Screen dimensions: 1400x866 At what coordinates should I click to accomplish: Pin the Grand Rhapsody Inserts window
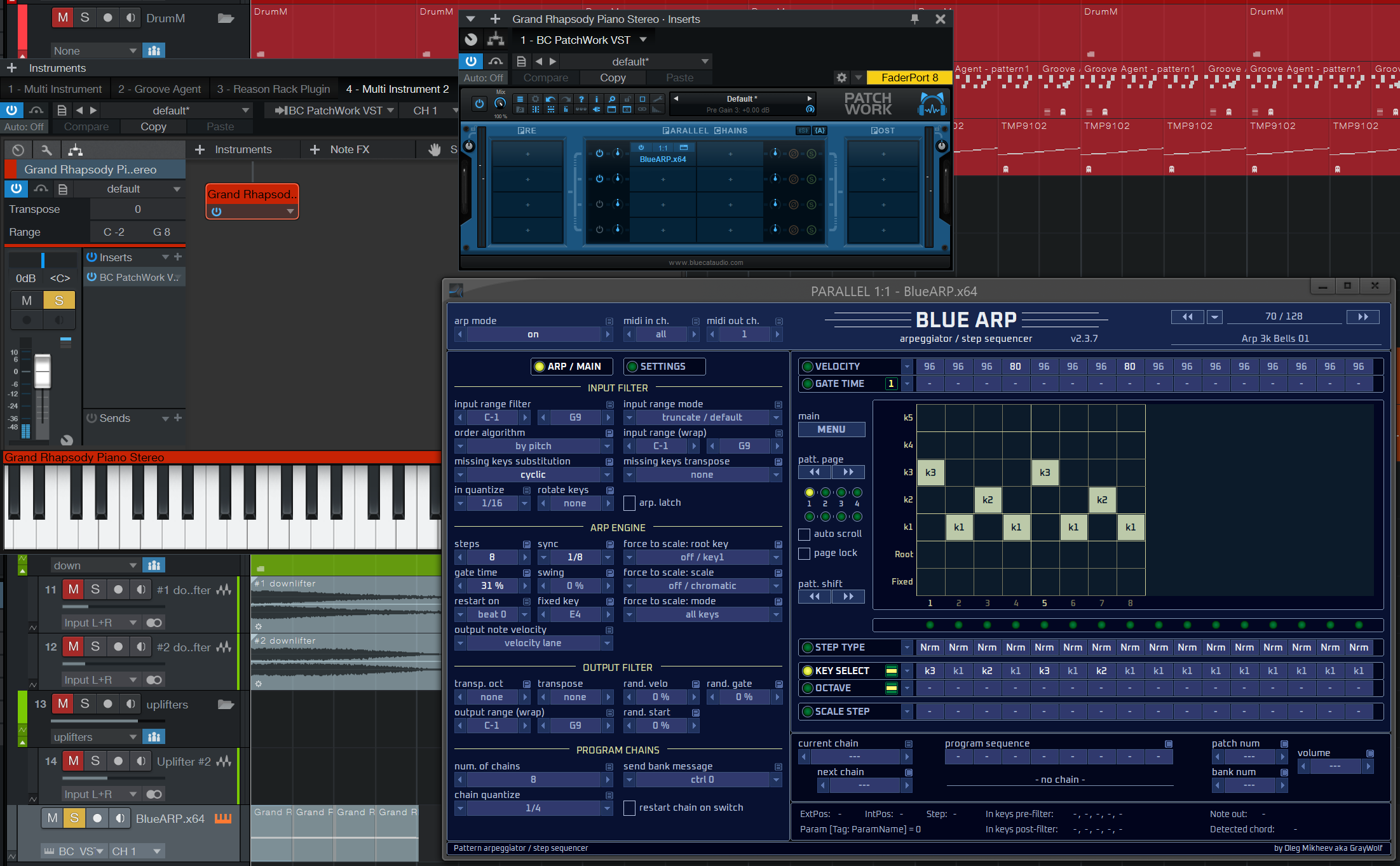click(914, 19)
